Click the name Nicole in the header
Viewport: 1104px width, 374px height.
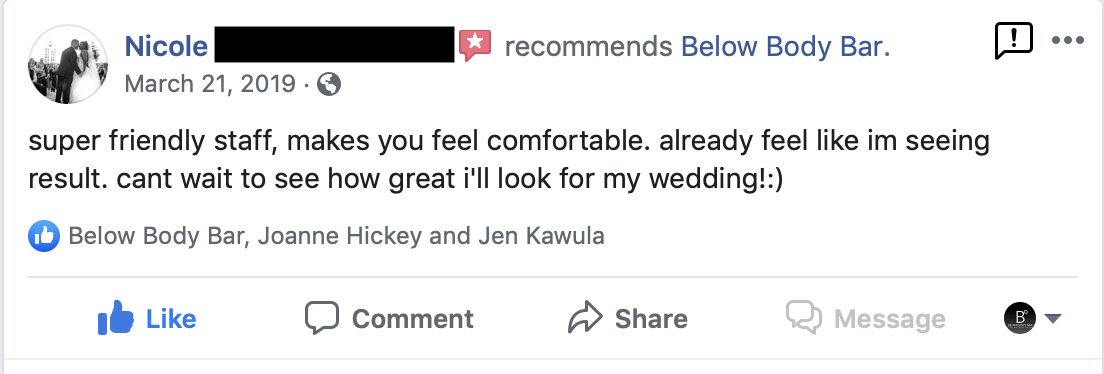point(166,46)
